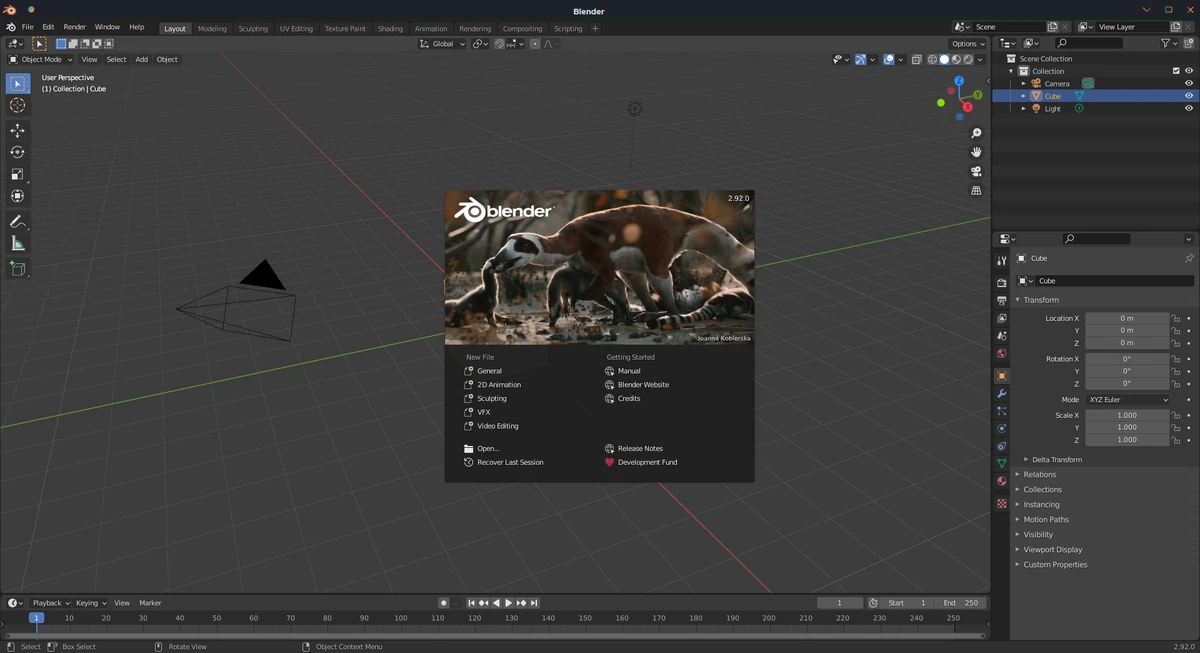The width and height of the screenshot is (1200, 653).
Task: Toggle visibility of the Light object
Action: (x=1189, y=108)
